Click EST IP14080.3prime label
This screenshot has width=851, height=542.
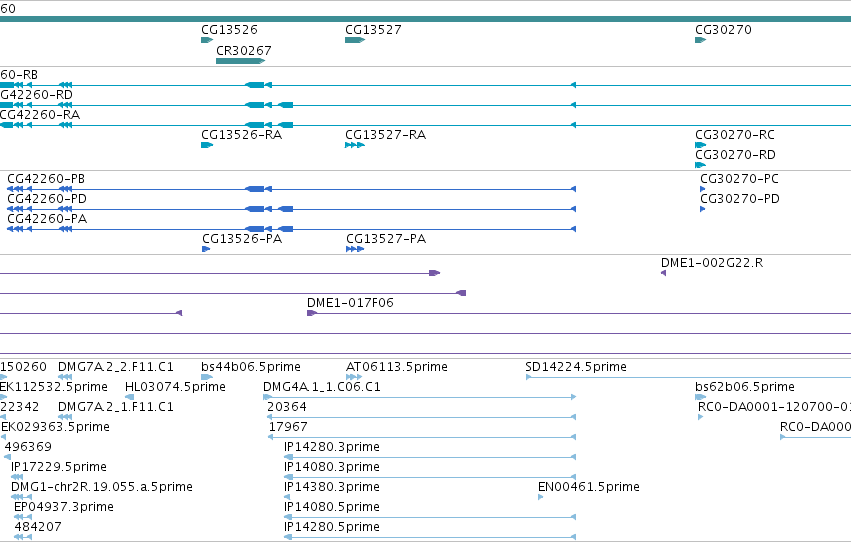pyautogui.click(x=332, y=467)
